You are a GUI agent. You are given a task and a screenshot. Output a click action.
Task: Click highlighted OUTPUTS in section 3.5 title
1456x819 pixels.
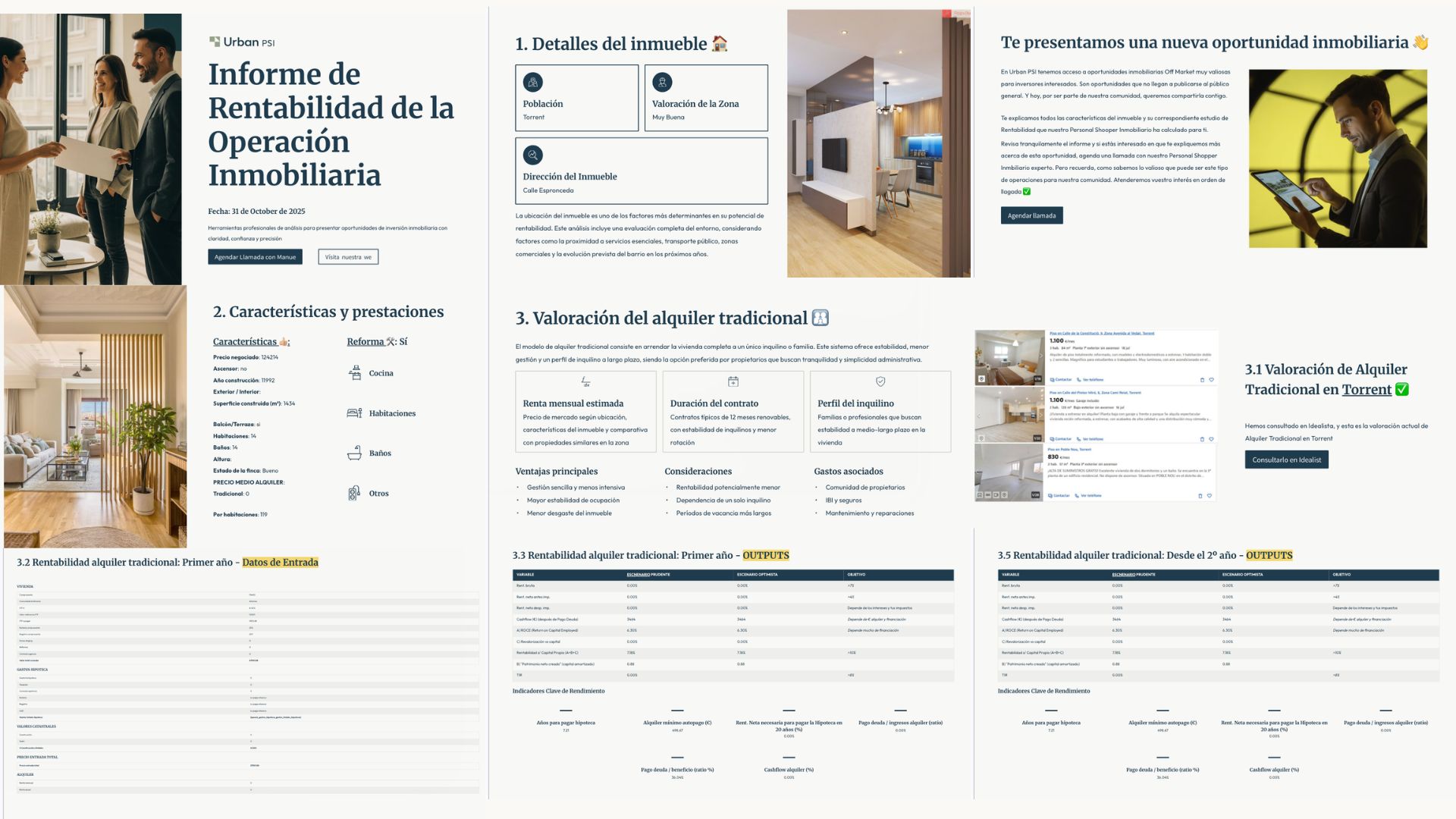[x=1269, y=555]
